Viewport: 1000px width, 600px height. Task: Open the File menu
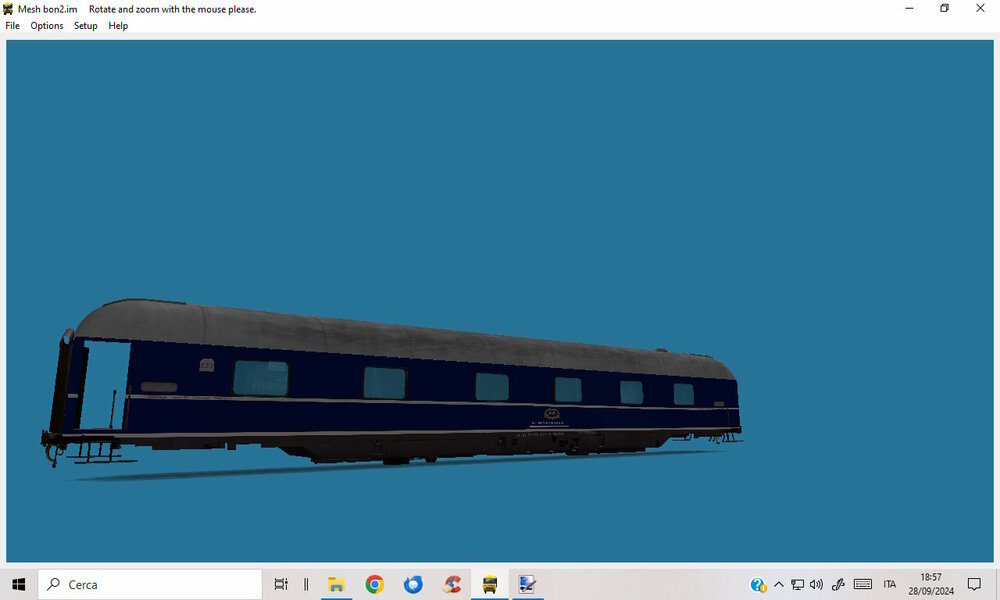(x=12, y=26)
